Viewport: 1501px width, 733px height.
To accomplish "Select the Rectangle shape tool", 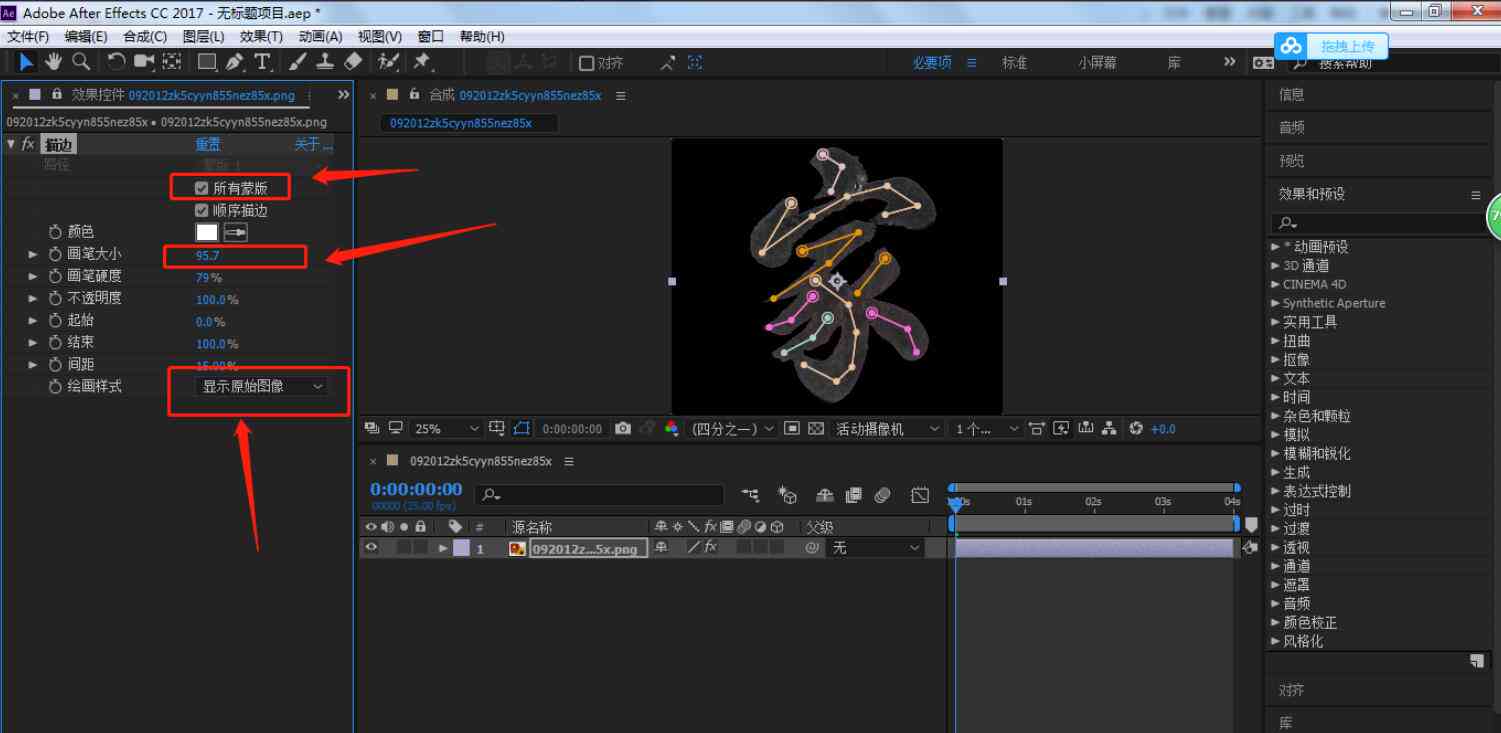I will point(207,62).
